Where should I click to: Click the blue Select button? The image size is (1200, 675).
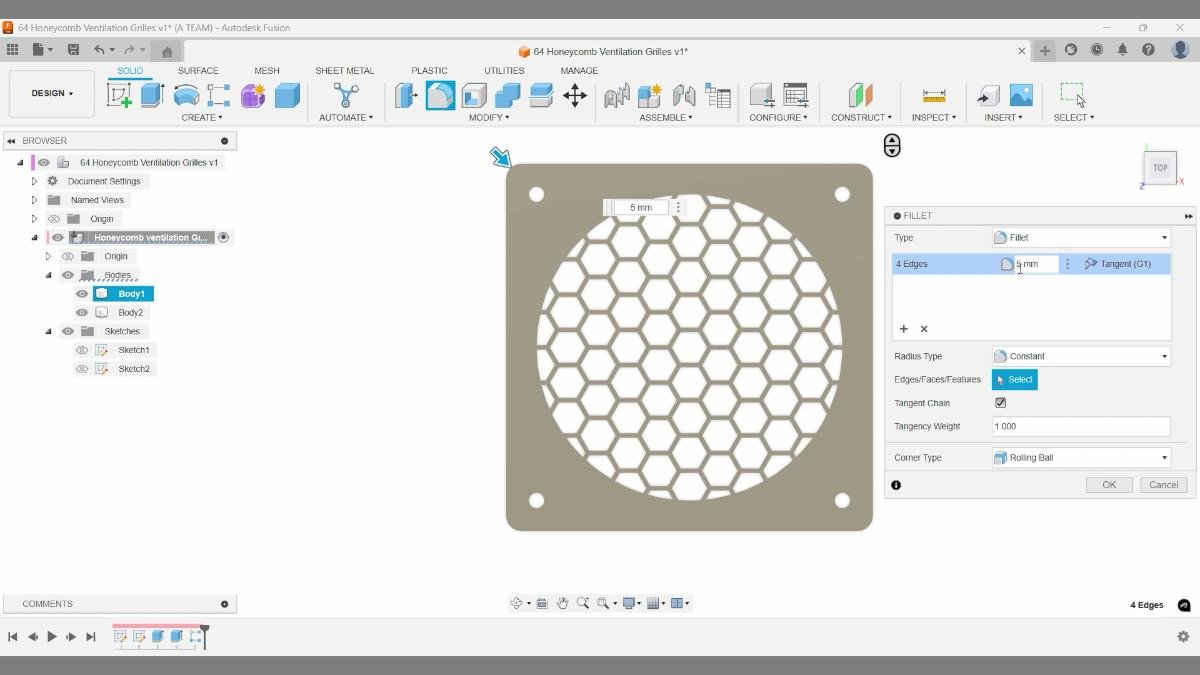pos(1015,380)
